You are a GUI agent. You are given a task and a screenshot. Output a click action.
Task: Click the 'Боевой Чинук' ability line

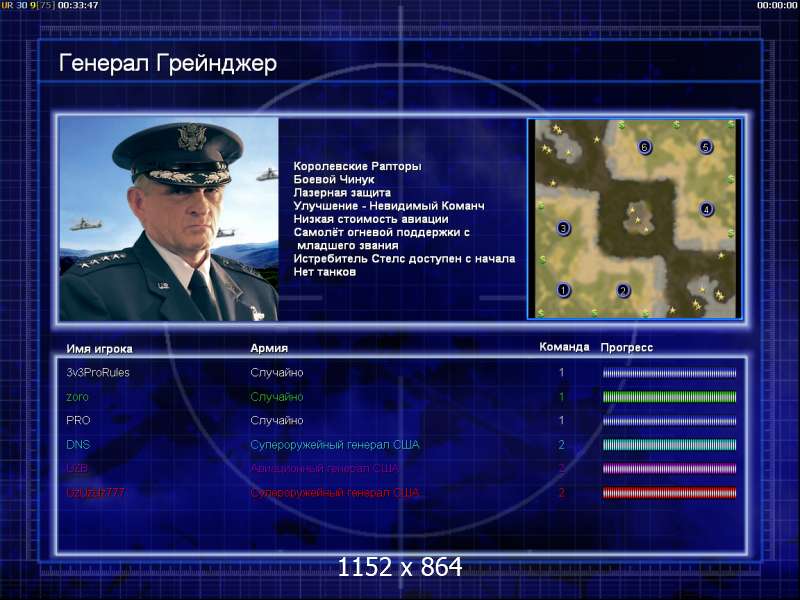(x=334, y=180)
